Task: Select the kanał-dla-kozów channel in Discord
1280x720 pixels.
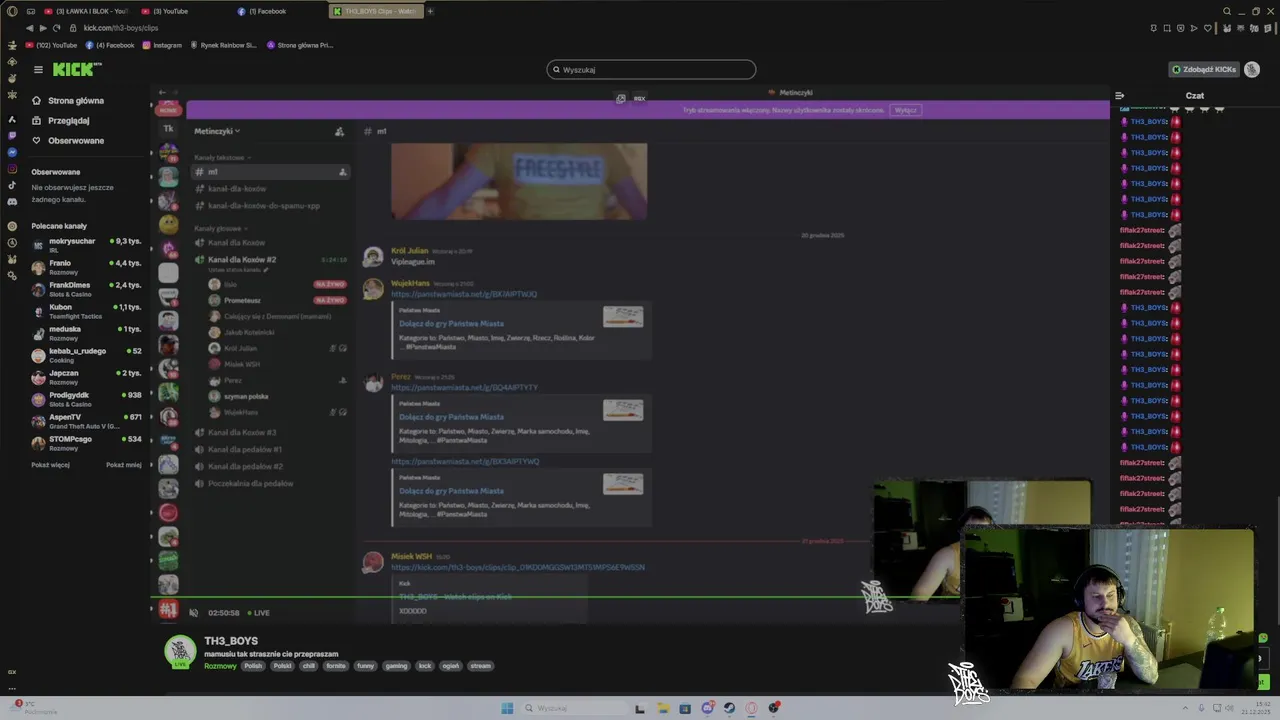Action: tap(237, 189)
